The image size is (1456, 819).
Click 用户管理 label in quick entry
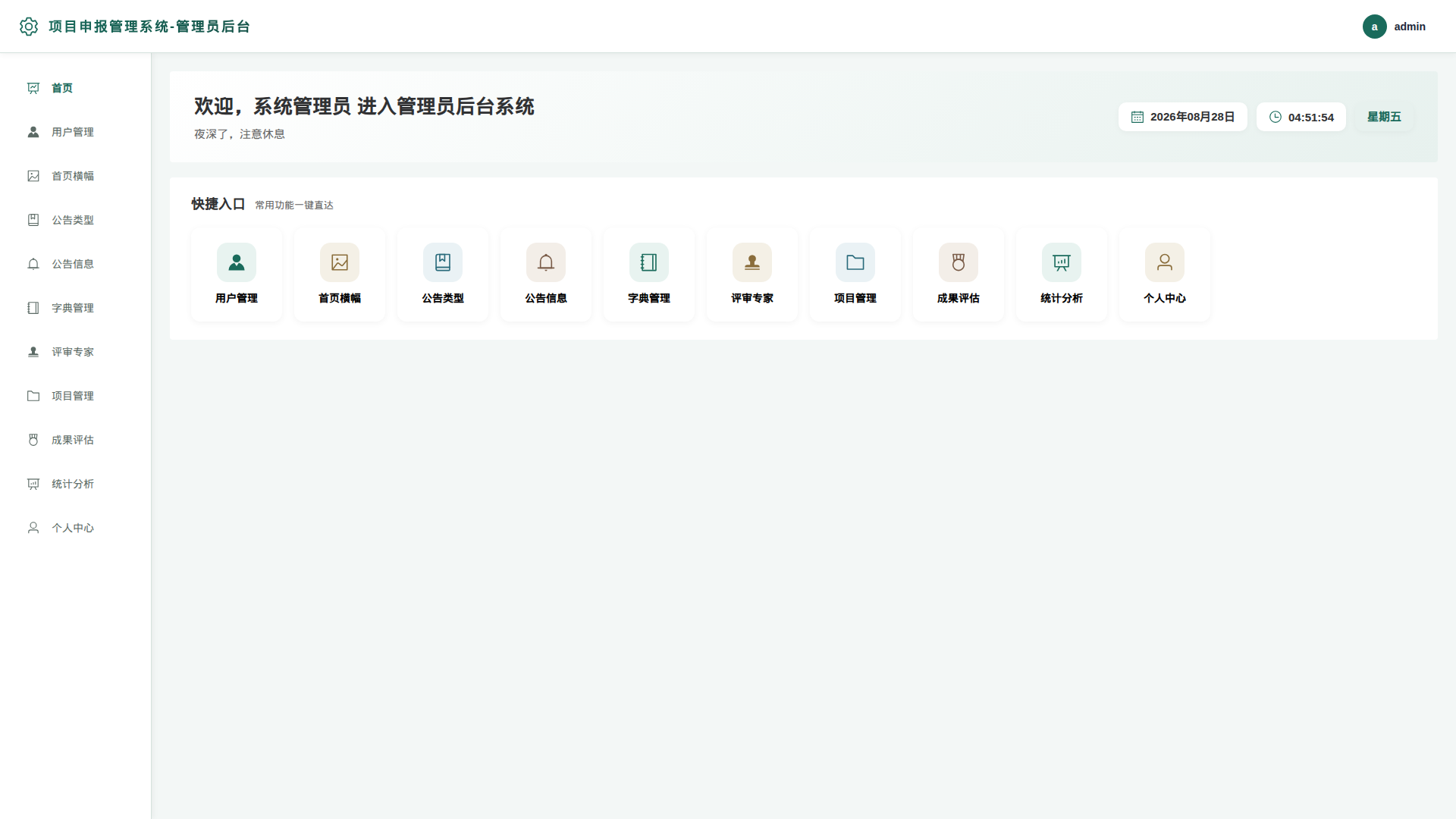237,298
